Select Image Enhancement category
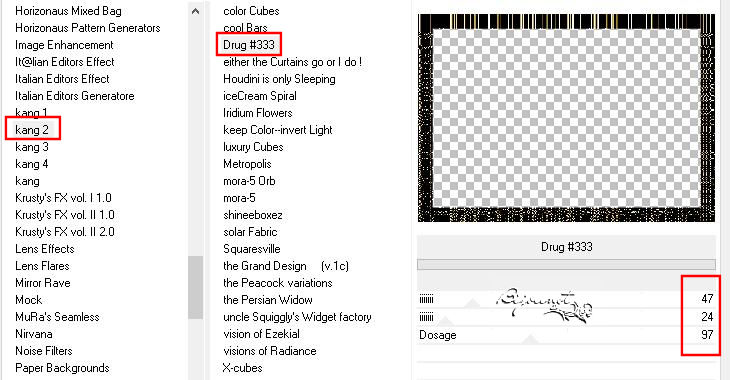Viewport: 730px width, 380px height. [x=64, y=45]
